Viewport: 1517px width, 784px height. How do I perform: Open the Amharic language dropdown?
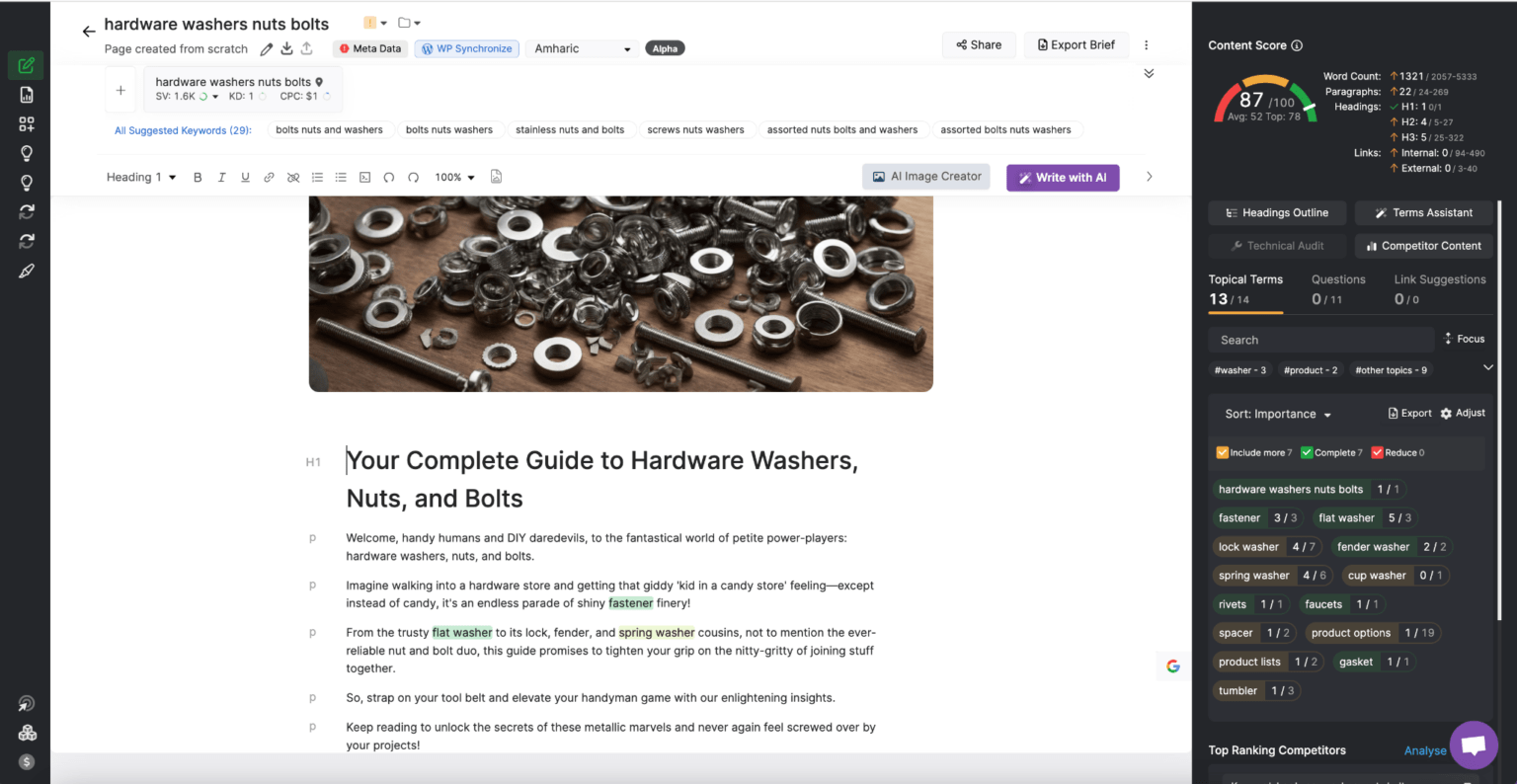[581, 47]
